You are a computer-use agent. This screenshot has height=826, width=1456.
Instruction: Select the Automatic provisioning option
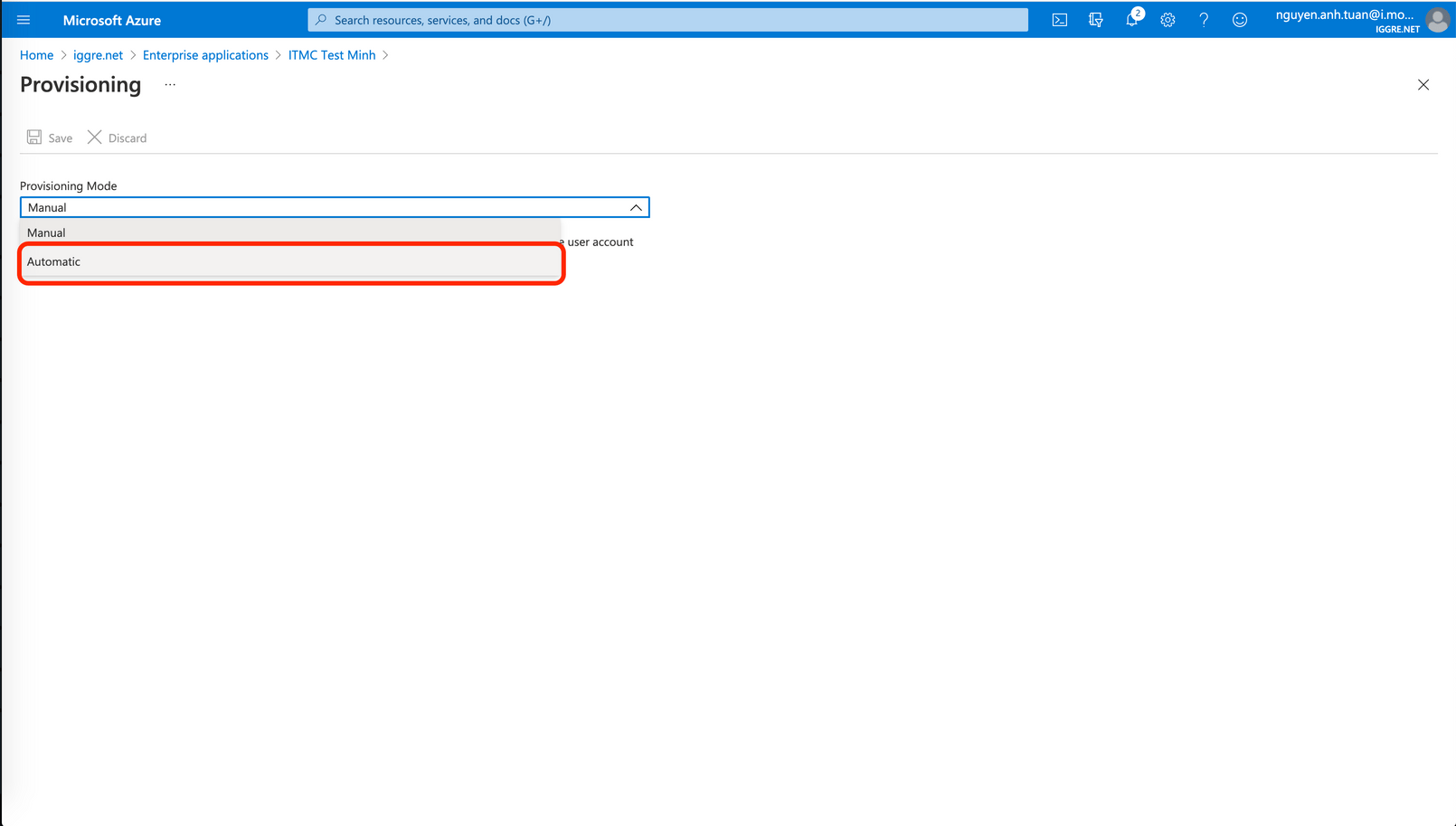tap(290, 261)
